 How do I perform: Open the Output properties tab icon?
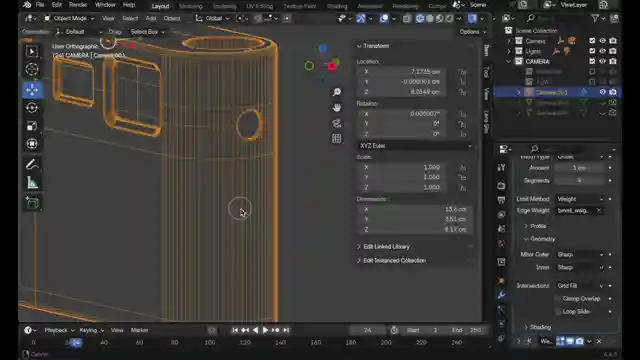pyautogui.click(x=502, y=200)
